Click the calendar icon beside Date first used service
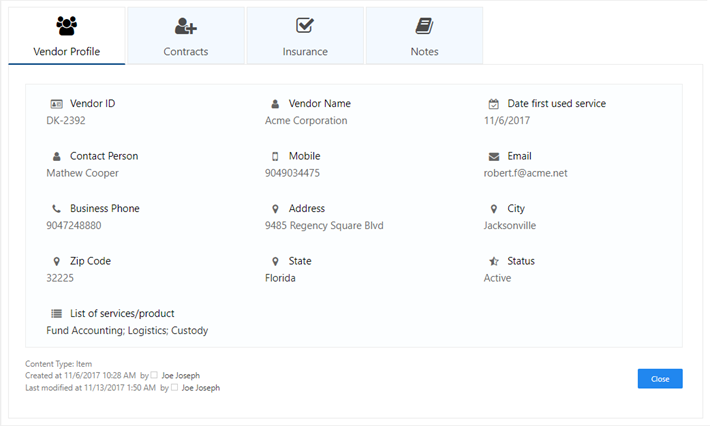Image resolution: width=710 pixels, height=426 pixels. click(x=494, y=104)
